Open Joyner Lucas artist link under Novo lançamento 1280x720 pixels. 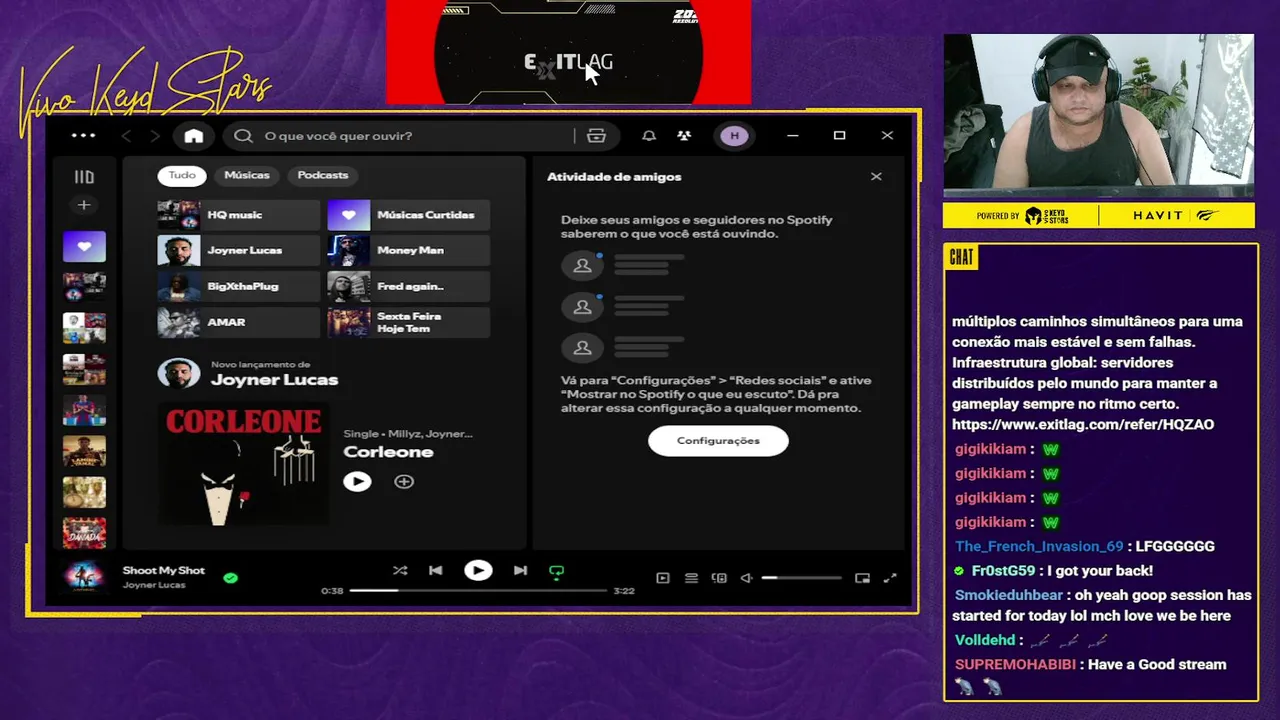click(274, 380)
